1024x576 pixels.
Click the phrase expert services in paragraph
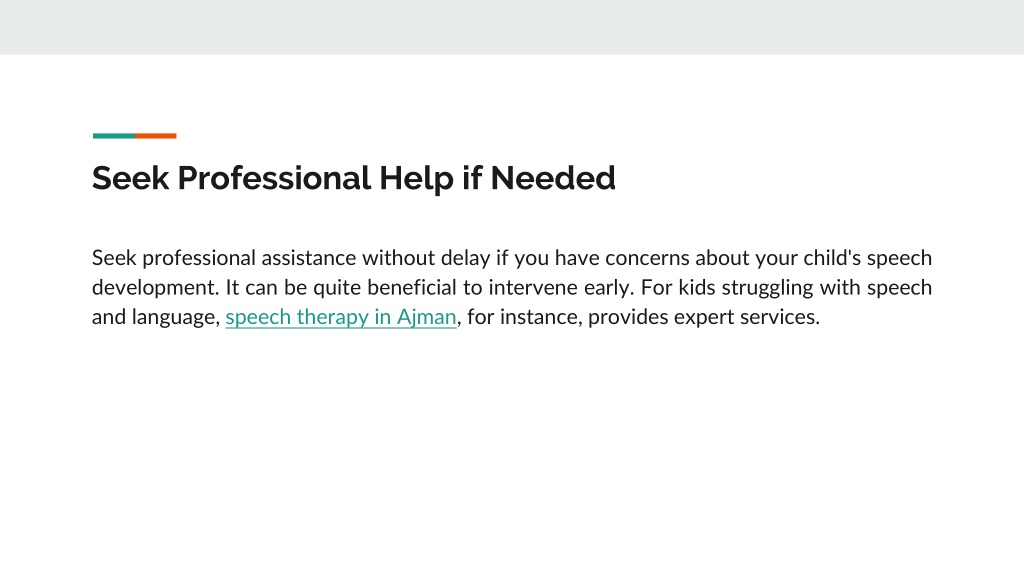coord(746,317)
